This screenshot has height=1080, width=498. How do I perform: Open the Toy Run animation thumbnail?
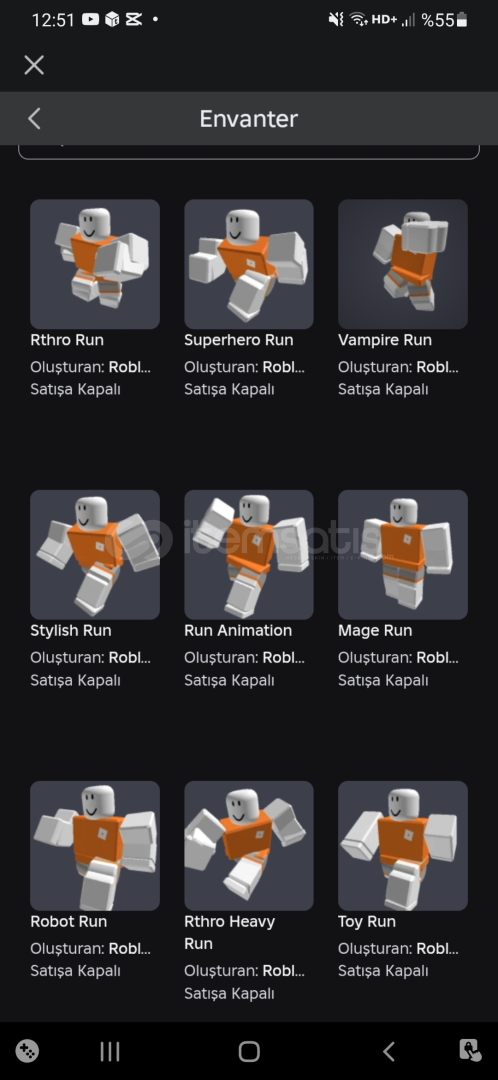tap(403, 846)
